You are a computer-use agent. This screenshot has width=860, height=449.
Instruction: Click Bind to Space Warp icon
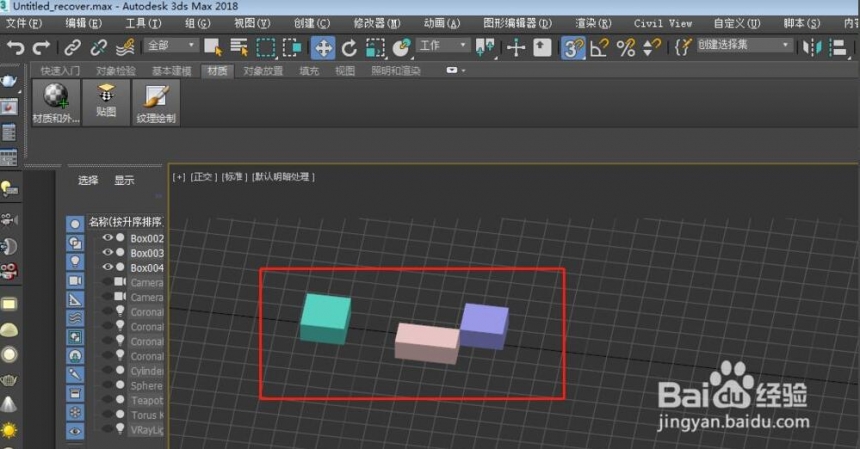pyautogui.click(x=126, y=48)
